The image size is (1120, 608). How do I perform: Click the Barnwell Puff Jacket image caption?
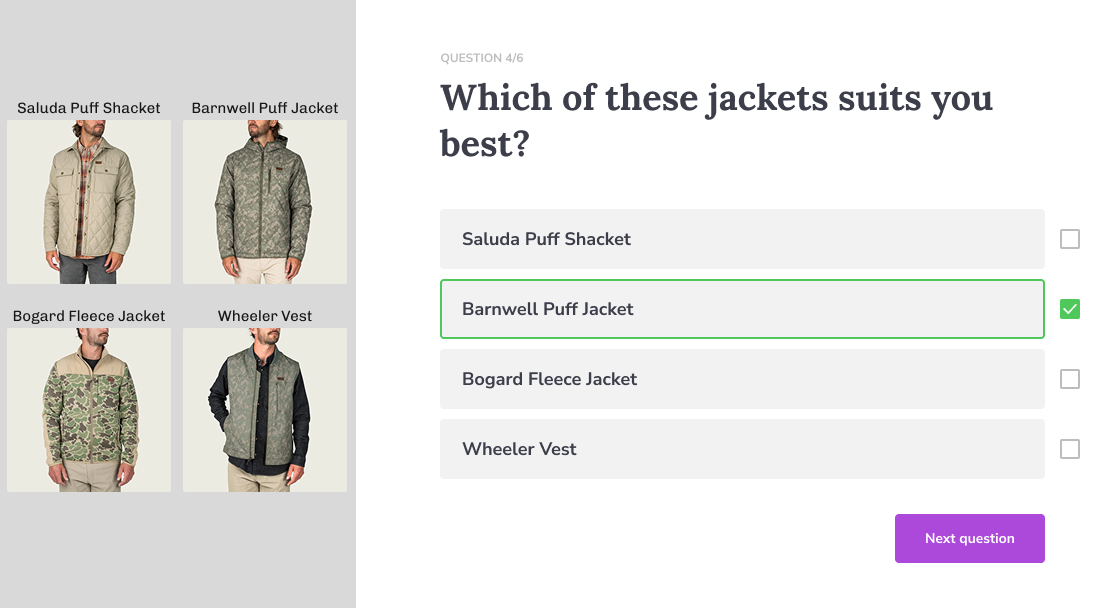(x=264, y=107)
